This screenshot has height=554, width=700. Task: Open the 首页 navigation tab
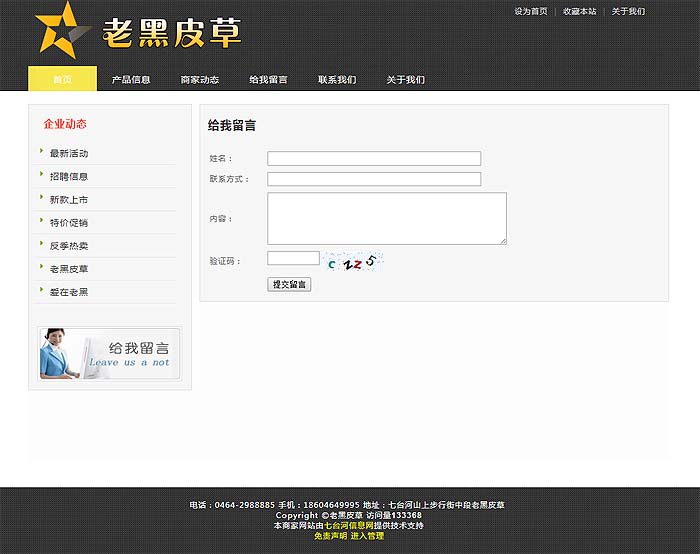[62, 79]
